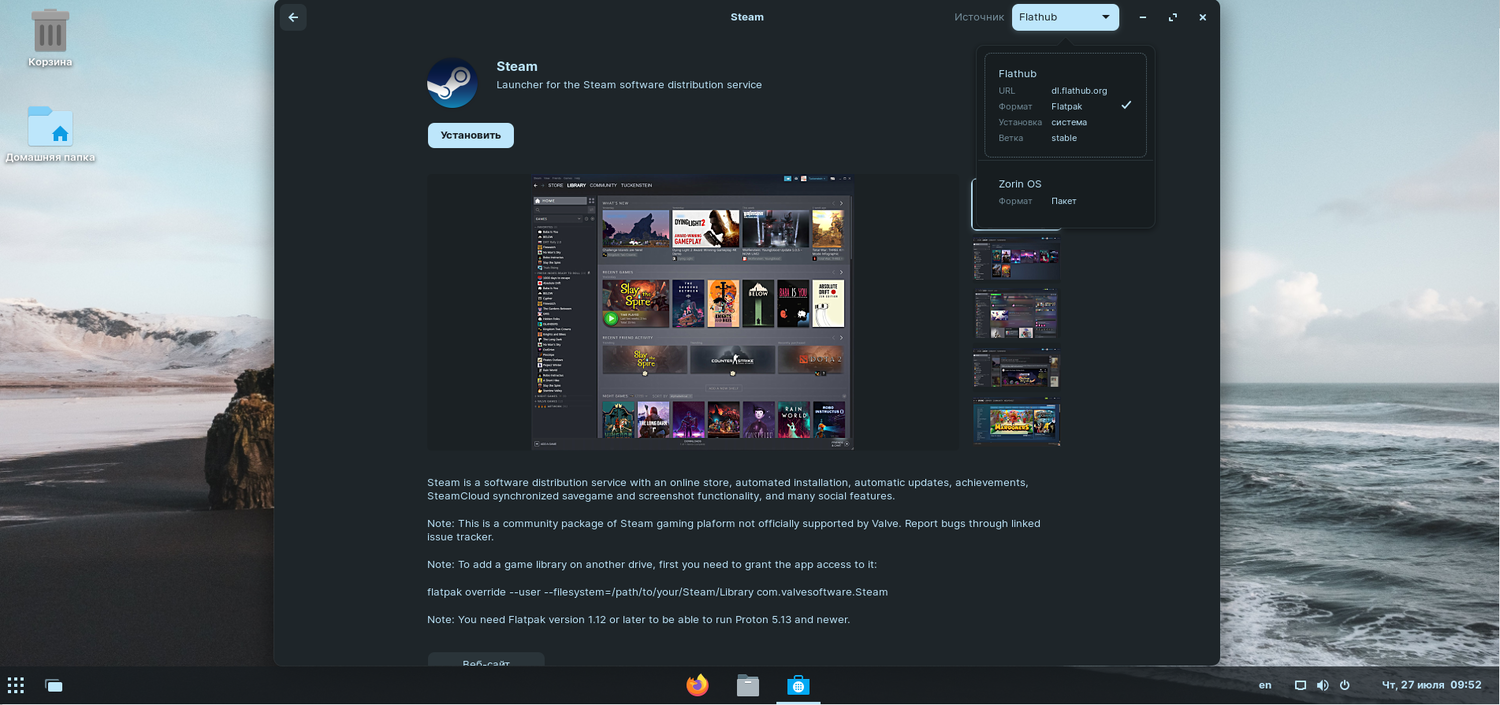Open the volume control in system tray
The image size is (1500, 705).
tap(1323, 685)
